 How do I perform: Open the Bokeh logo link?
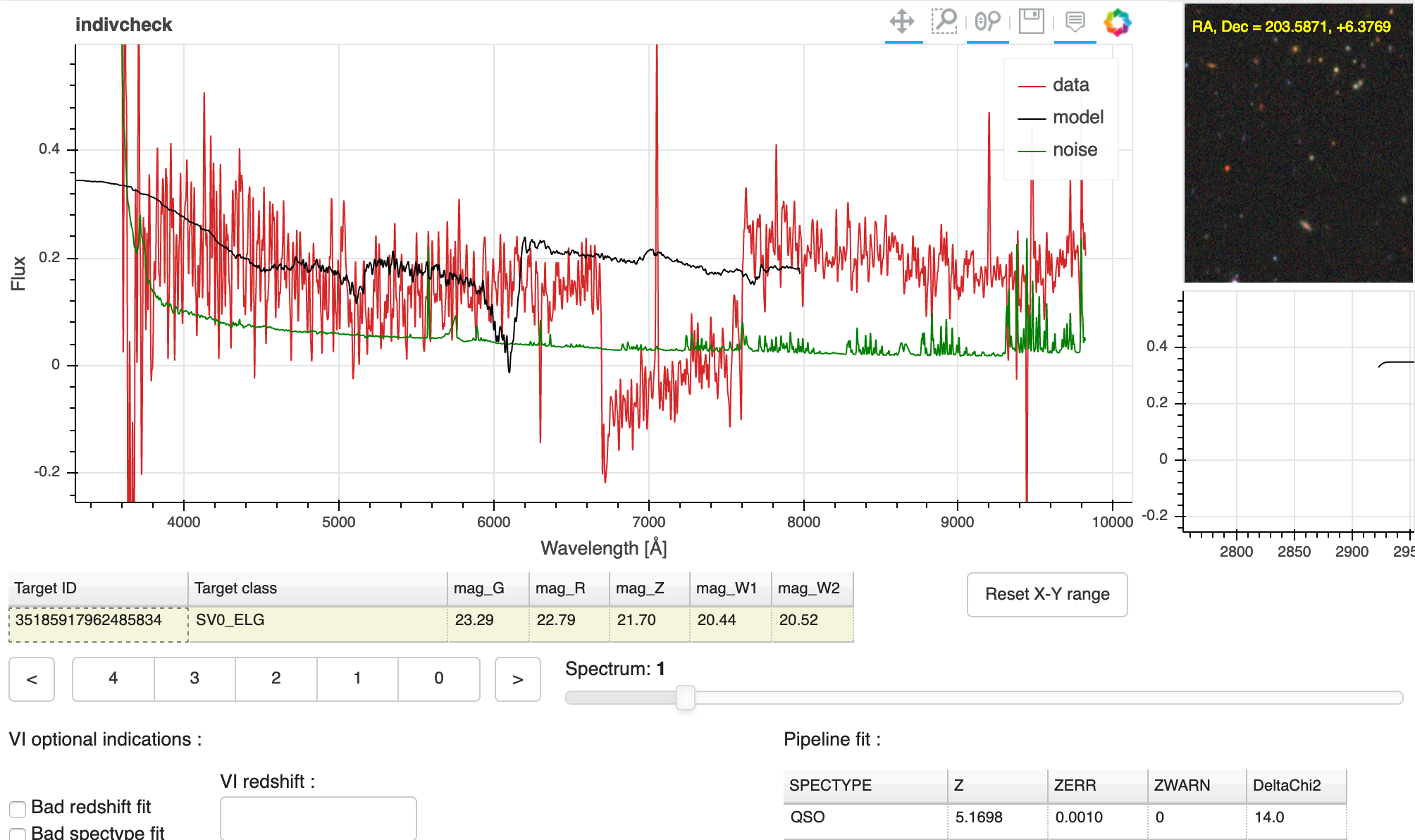[x=1118, y=22]
